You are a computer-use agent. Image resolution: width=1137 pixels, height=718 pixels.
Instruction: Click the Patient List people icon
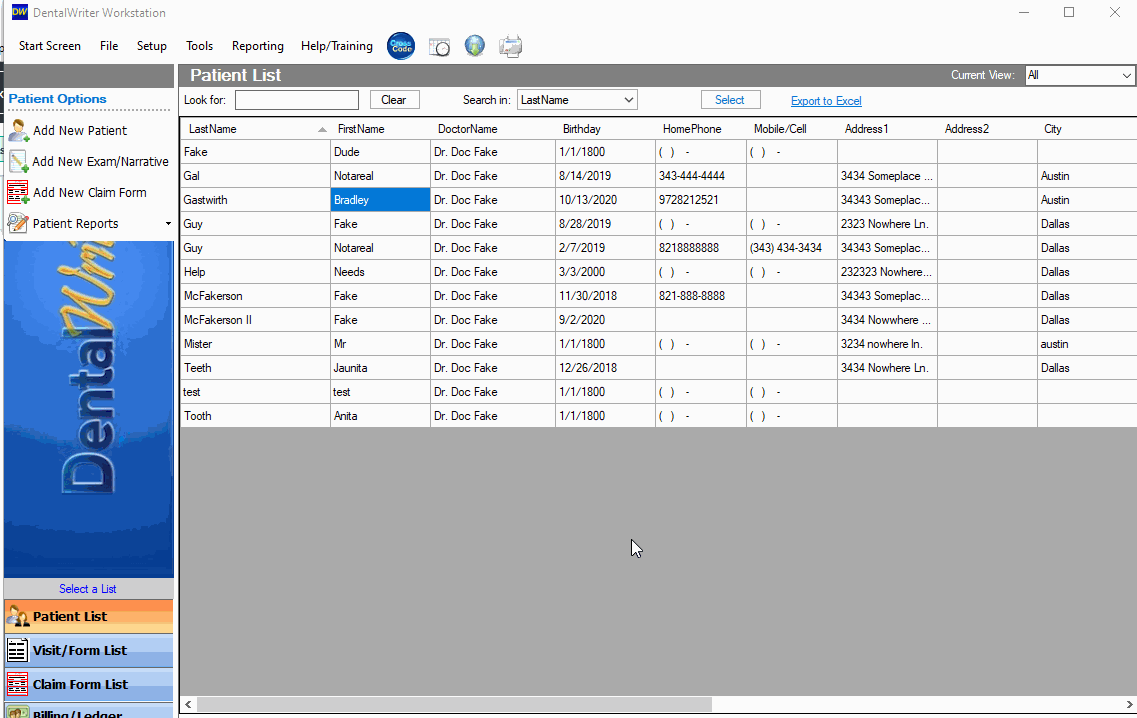17,616
